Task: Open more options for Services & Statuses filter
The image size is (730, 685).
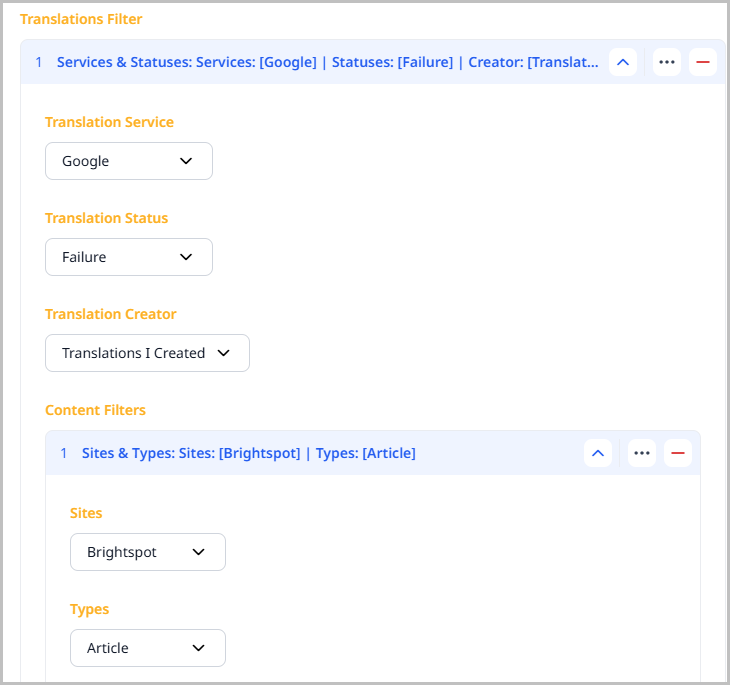Action: point(667,62)
